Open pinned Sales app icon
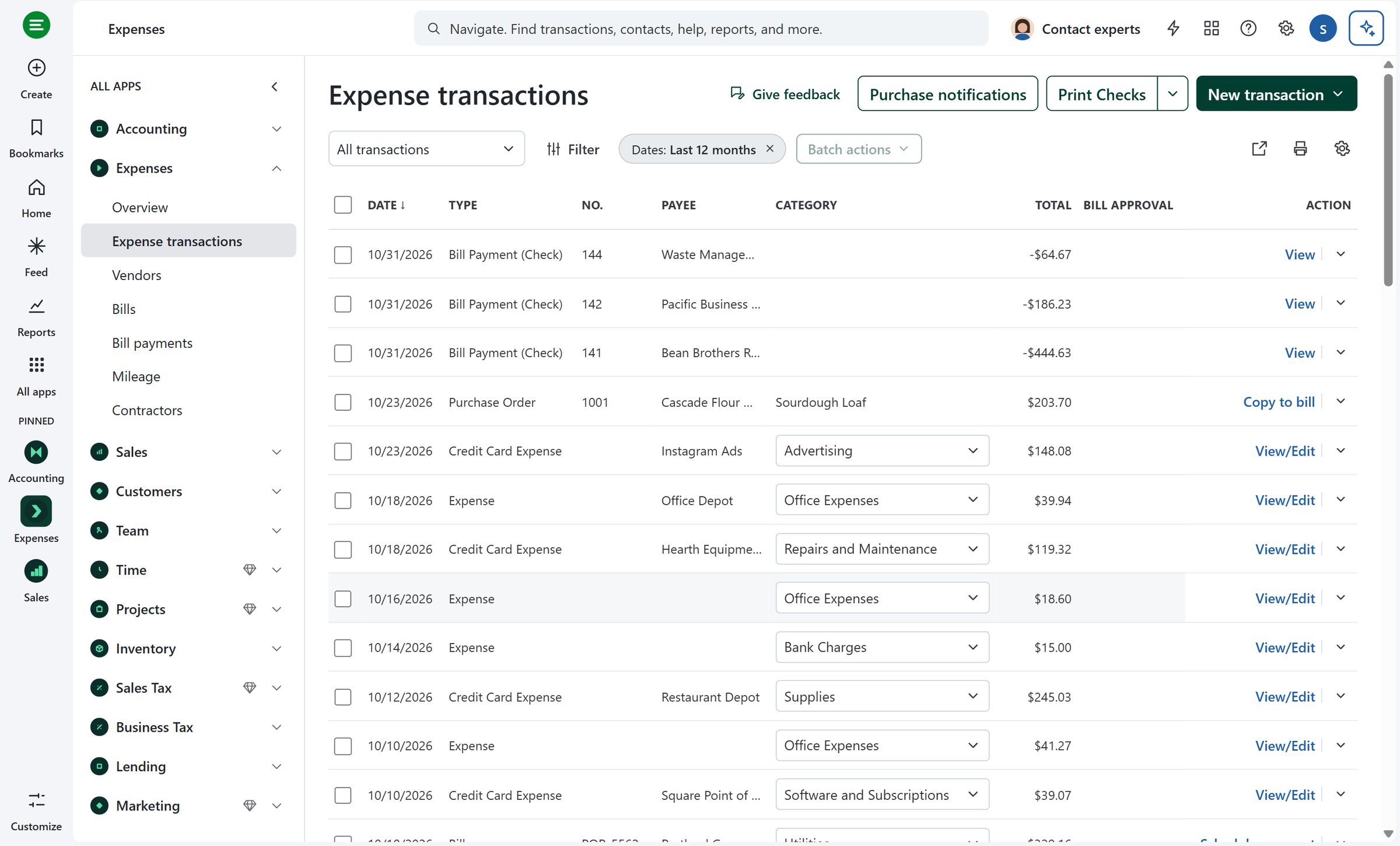Screen dimensions: 1400x846 point(36,571)
